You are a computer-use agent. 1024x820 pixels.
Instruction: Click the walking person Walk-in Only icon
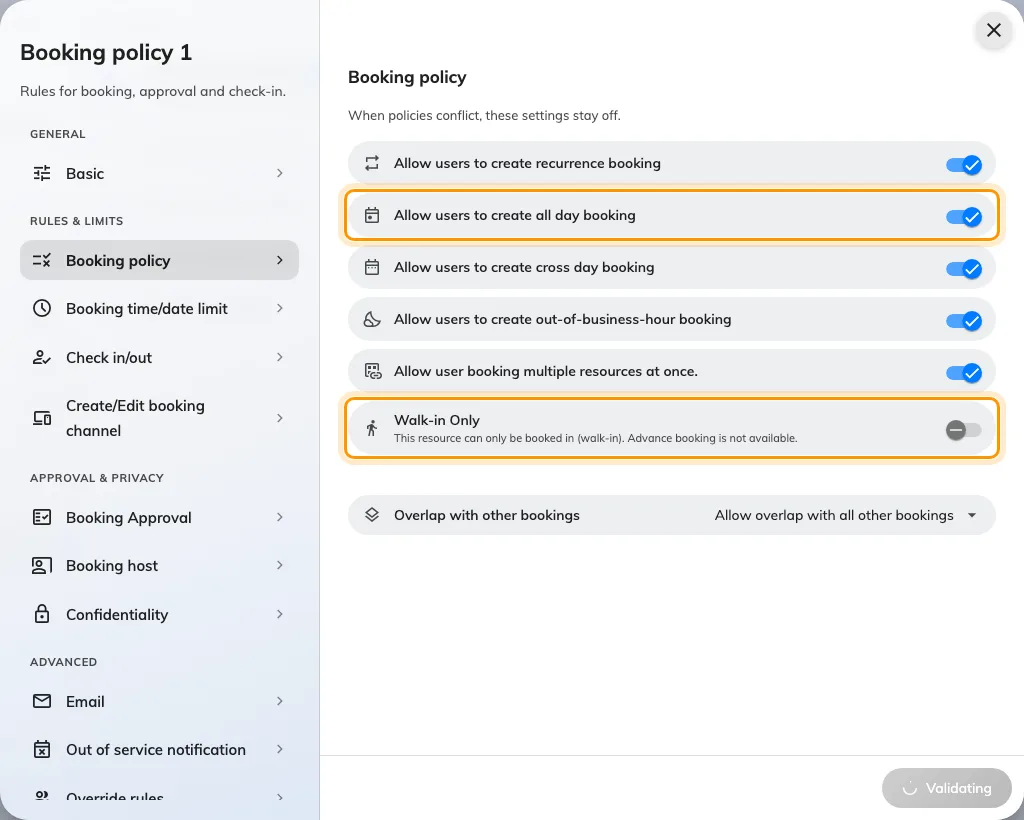pyautogui.click(x=372, y=428)
